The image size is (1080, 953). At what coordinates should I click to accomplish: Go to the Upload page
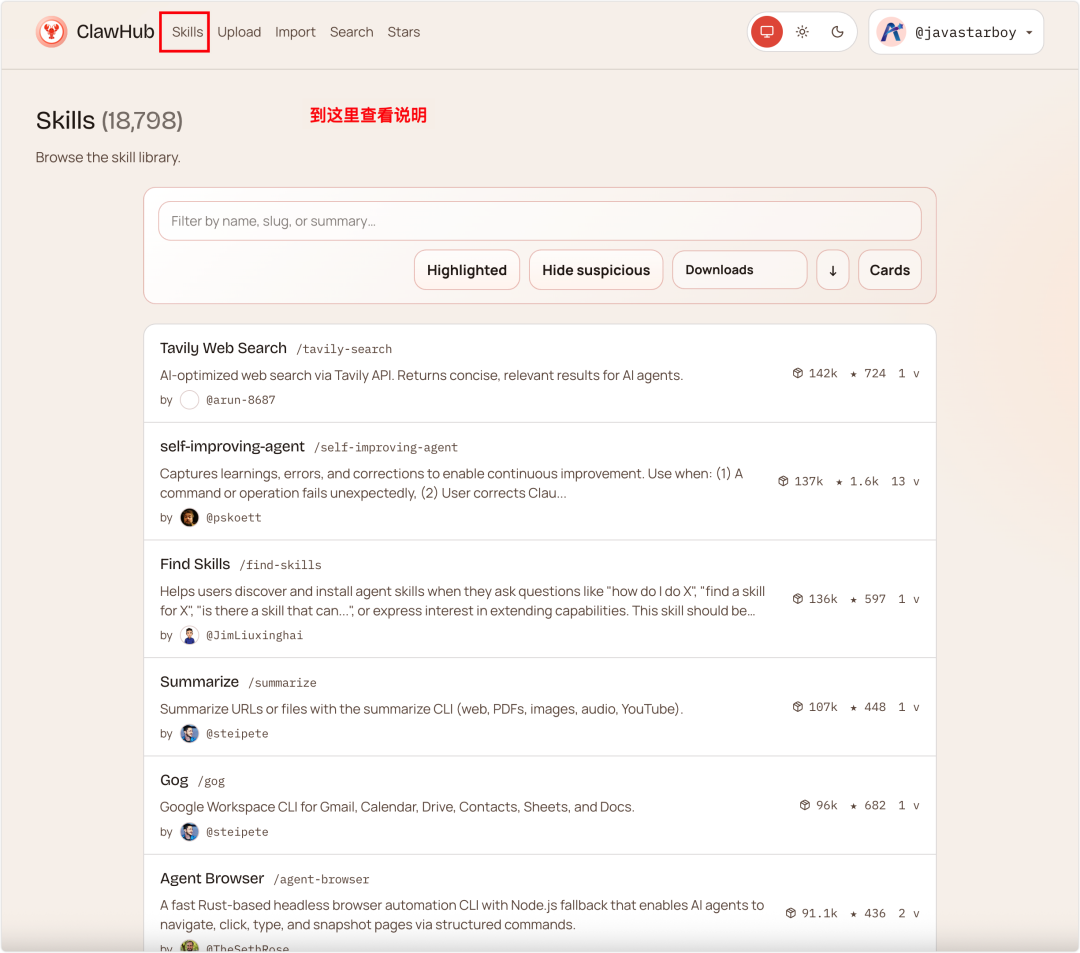pyautogui.click(x=239, y=32)
